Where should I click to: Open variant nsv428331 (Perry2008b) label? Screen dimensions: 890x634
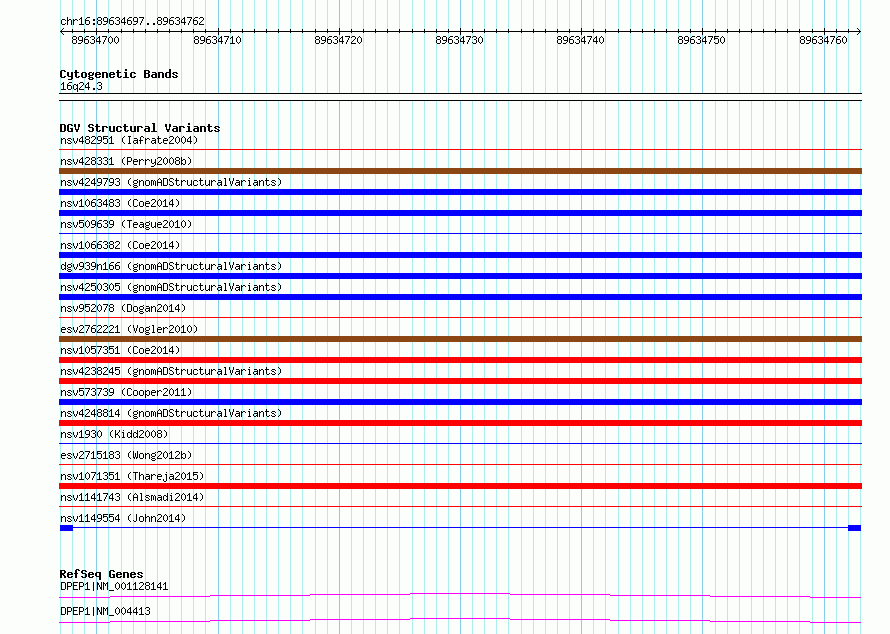[x=126, y=161]
